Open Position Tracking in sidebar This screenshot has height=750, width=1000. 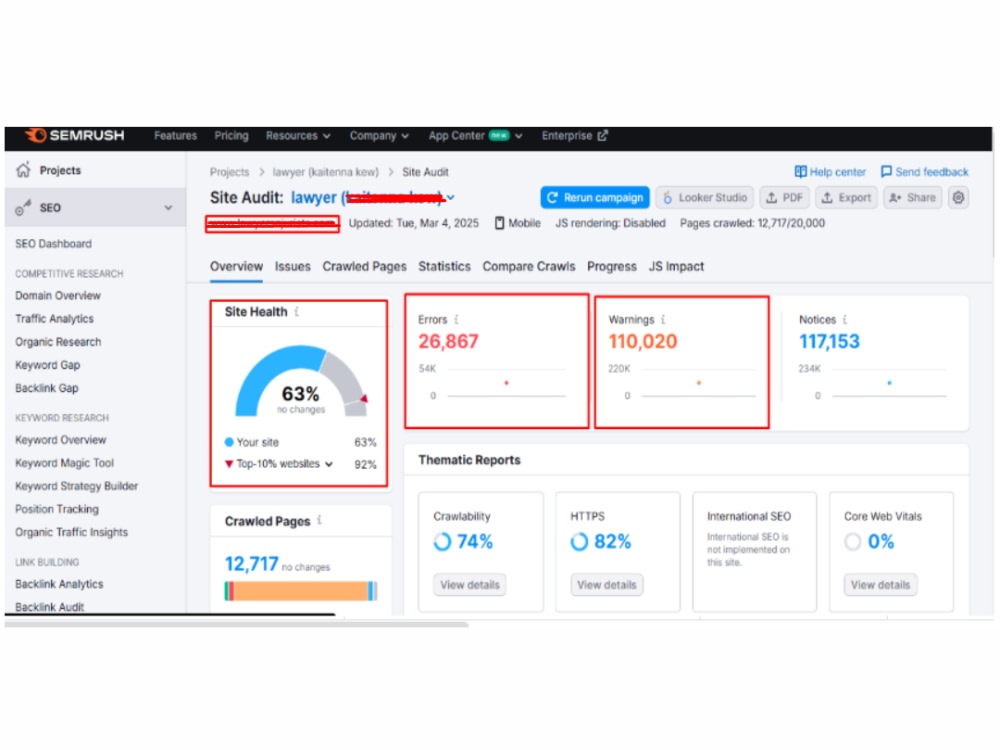pyautogui.click(x=57, y=509)
